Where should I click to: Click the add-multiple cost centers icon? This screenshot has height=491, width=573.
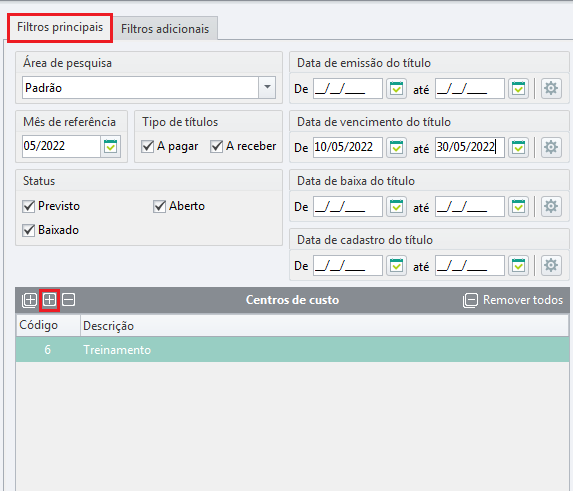[x=30, y=300]
